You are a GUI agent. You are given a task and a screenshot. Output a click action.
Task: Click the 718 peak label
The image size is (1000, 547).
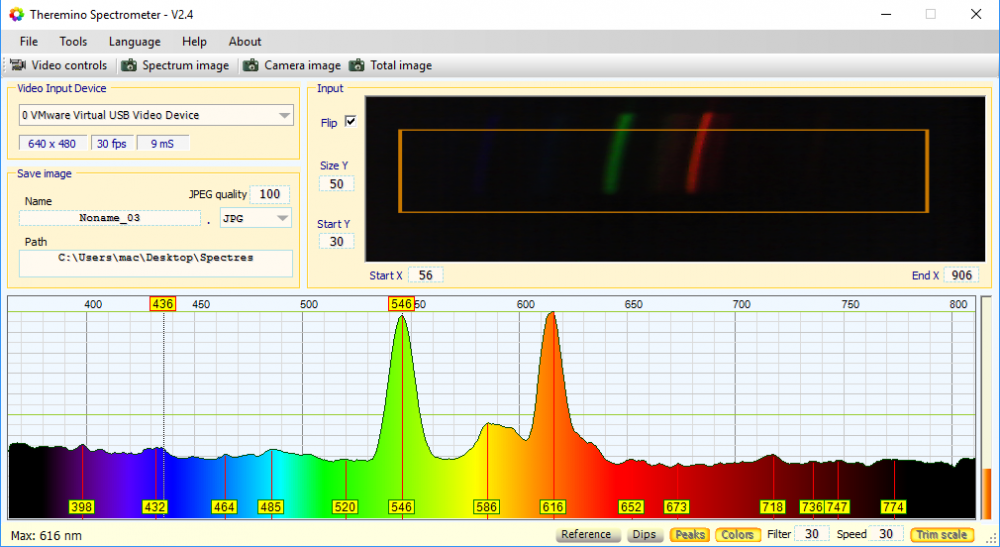[x=773, y=507]
